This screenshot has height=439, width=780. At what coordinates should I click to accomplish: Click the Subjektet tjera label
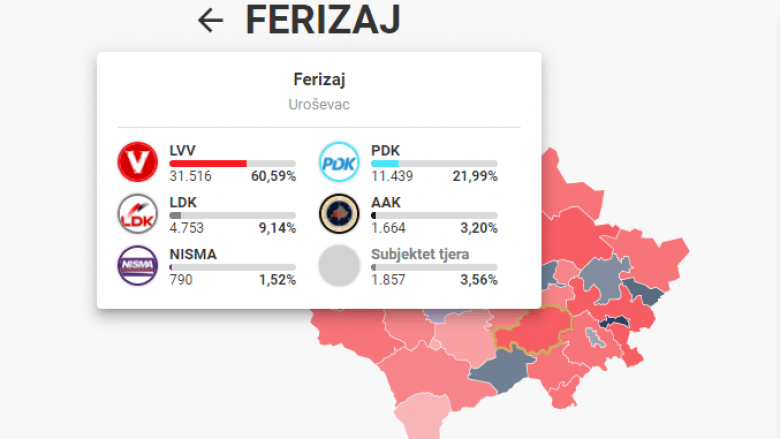tap(420, 254)
